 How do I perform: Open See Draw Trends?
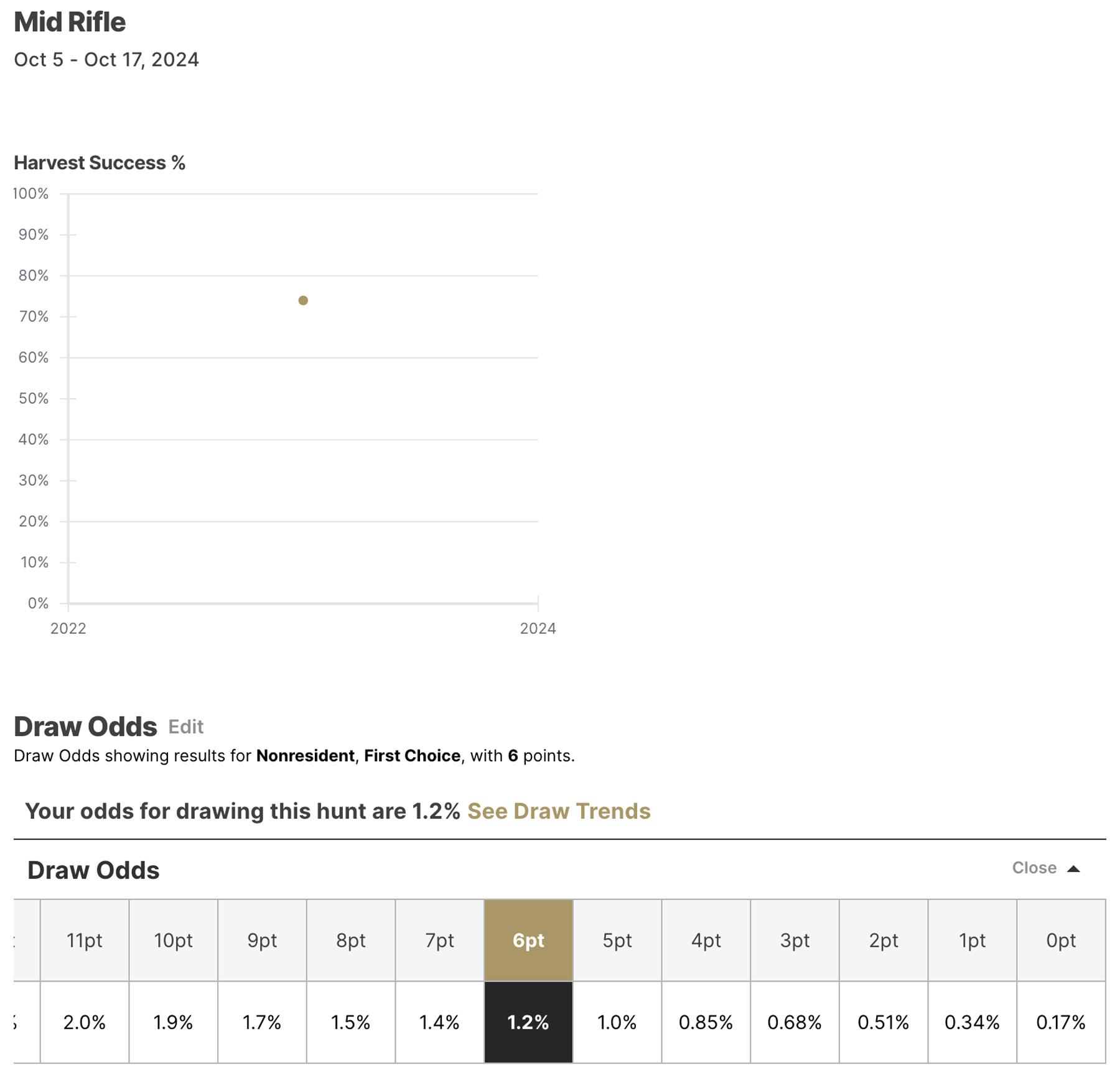tap(559, 811)
